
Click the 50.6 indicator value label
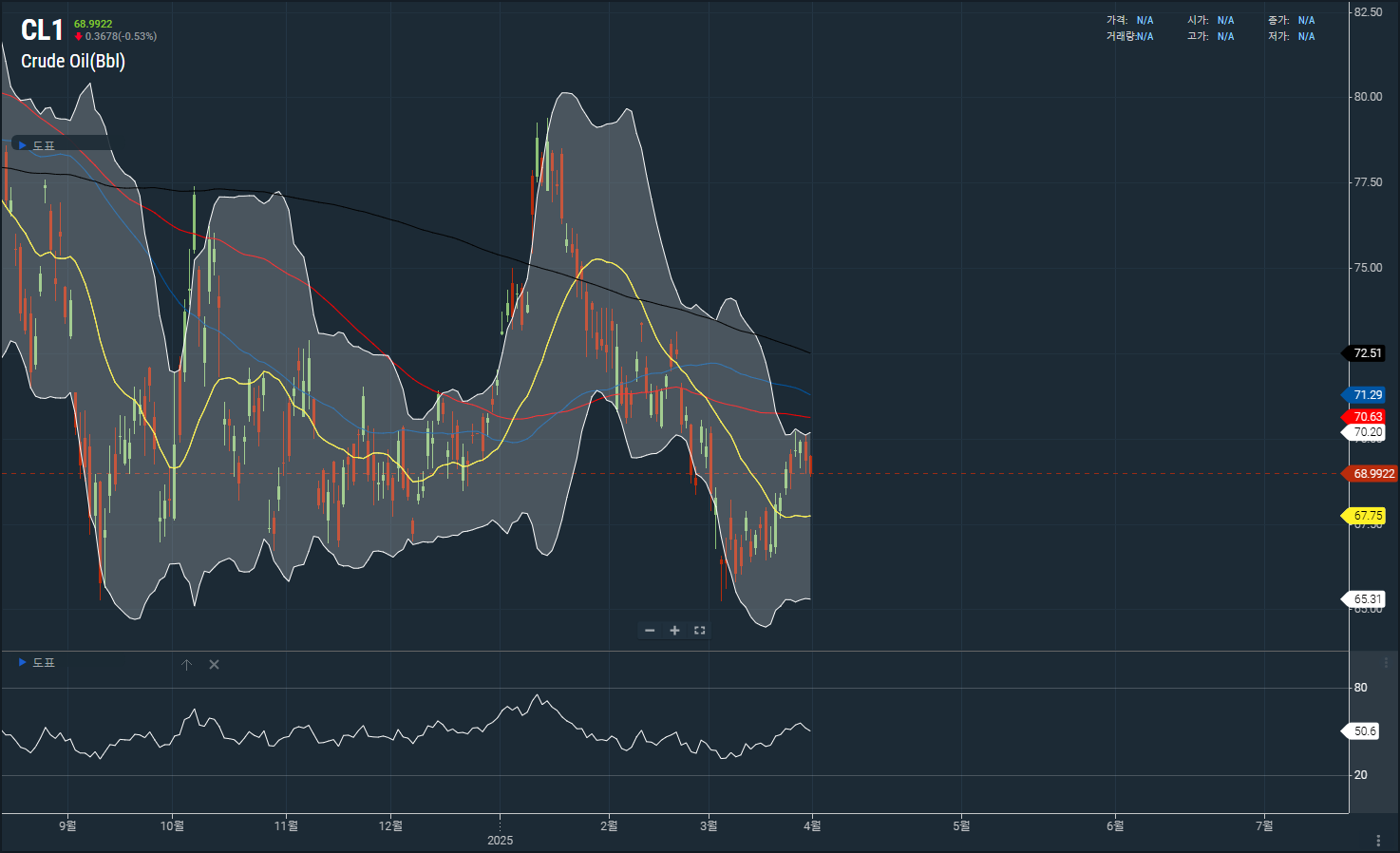(1364, 731)
